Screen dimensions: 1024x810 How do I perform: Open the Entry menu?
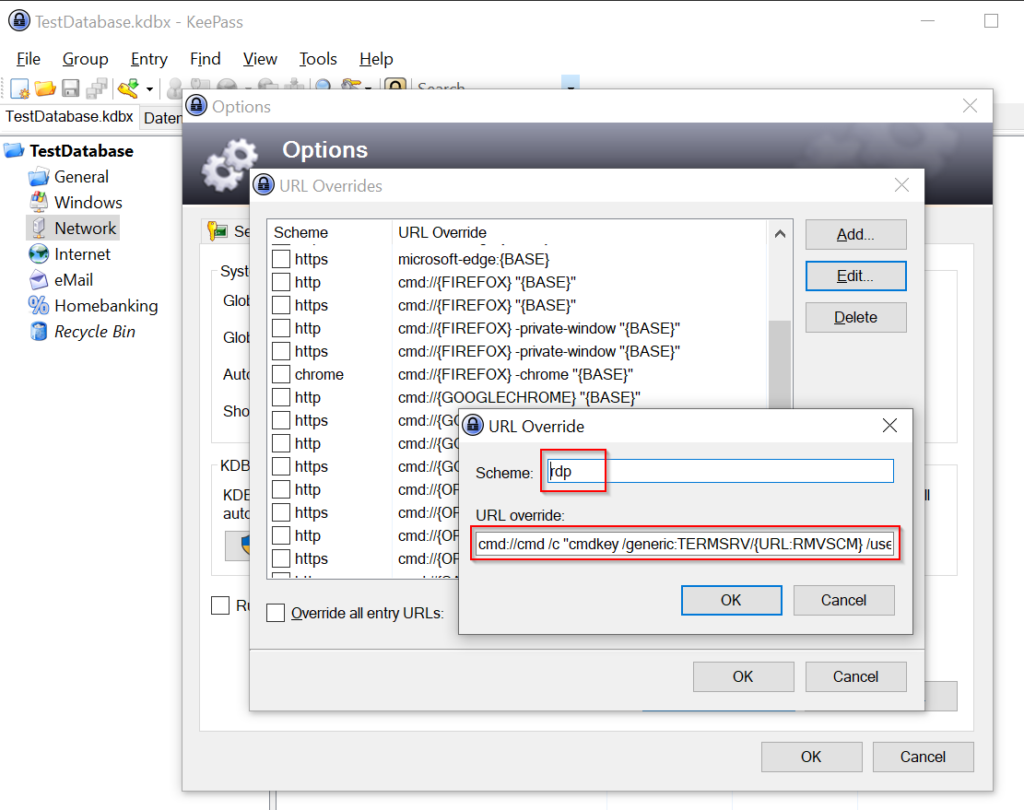149,59
